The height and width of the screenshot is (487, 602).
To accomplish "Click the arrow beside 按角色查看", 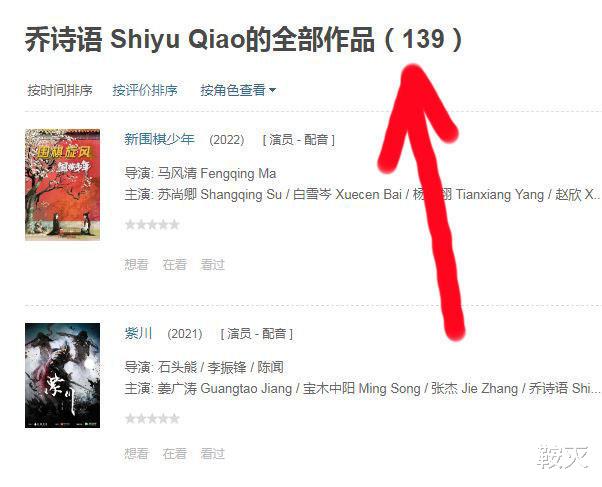I will click(x=273, y=90).
